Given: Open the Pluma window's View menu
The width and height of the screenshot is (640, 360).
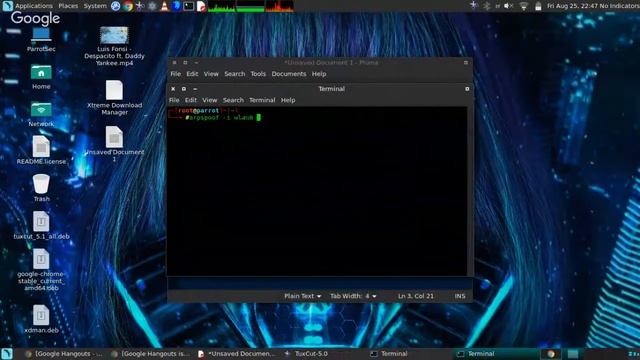Looking at the screenshot, I should coord(211,74).
